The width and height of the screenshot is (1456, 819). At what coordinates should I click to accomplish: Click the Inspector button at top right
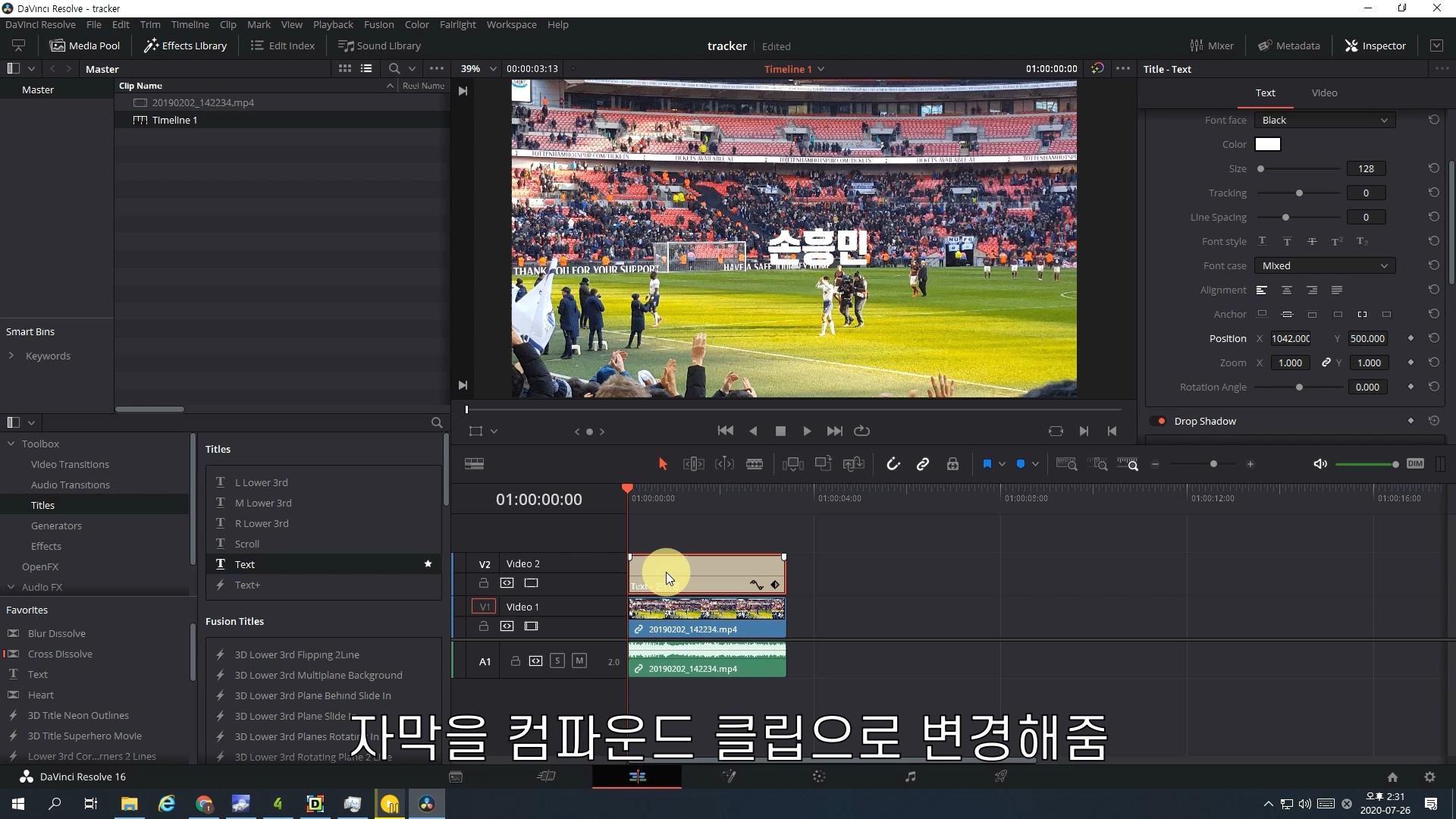1375,45
